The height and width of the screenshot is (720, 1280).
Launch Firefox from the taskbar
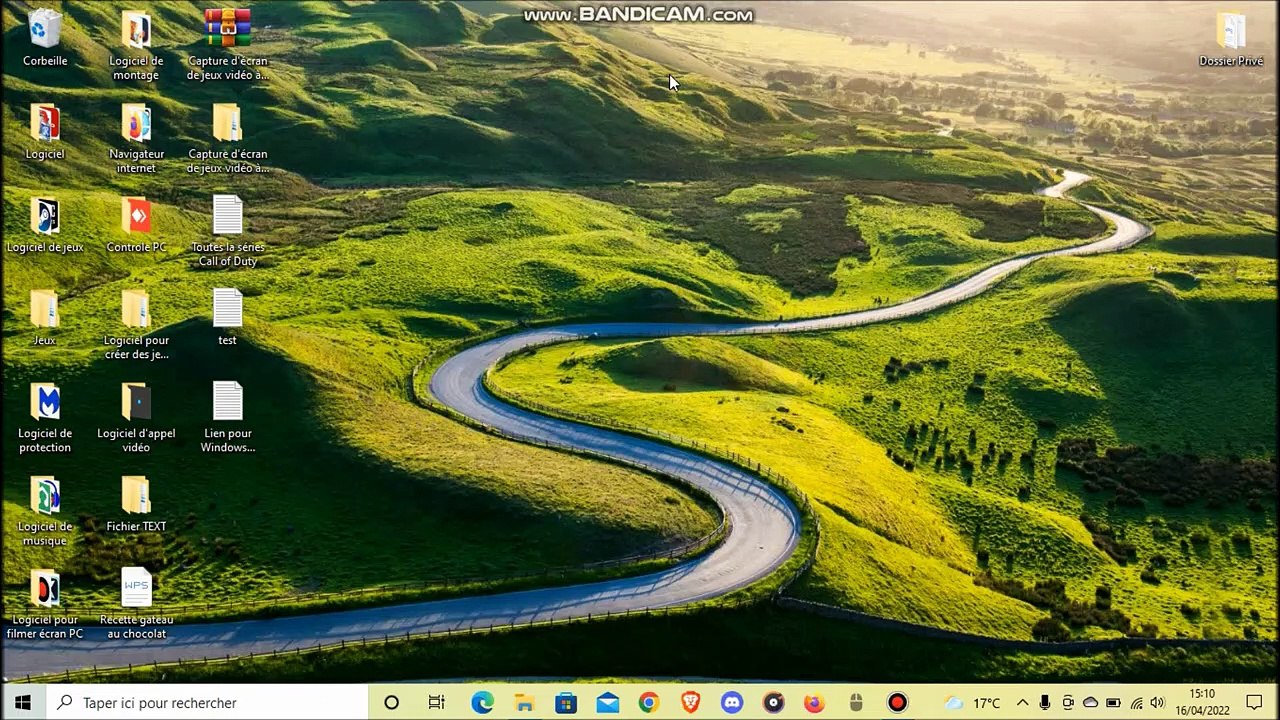[815, 703]
